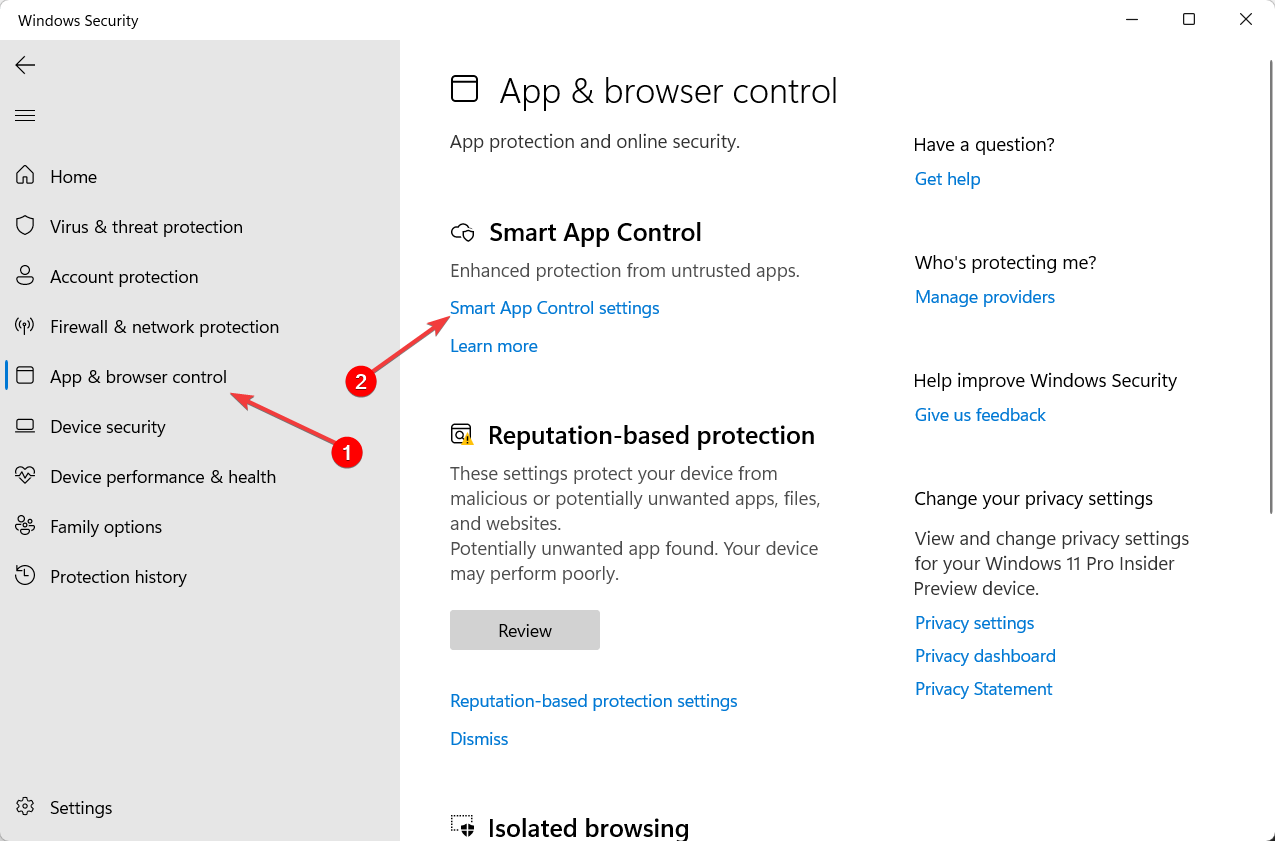Screen dimensions: 1275x841
Task: Click the back arrow to go back
Action: (x=24, y=65)
